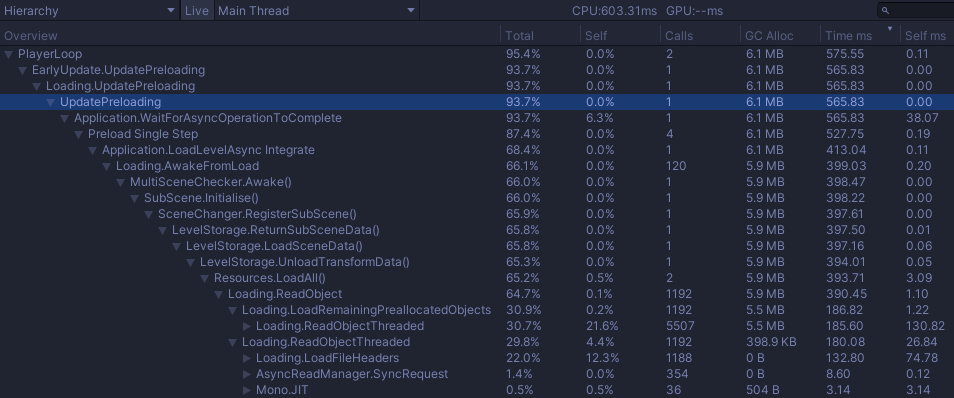This screenshot has height=398, width=954.
Task: Collapse Application.LoadLevelAsync Integrate row
Action: 92,150
